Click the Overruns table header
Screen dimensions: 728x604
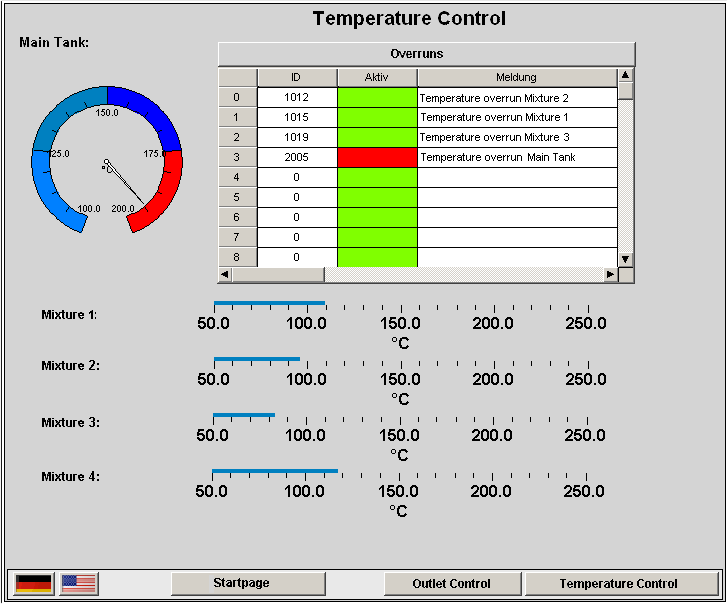tap(426, 53)
